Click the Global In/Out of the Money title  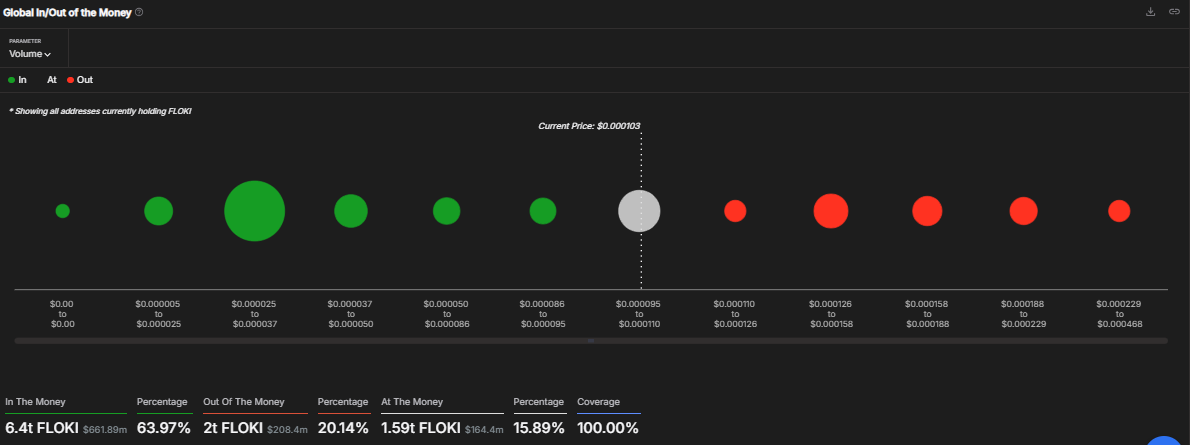point(67,12)
